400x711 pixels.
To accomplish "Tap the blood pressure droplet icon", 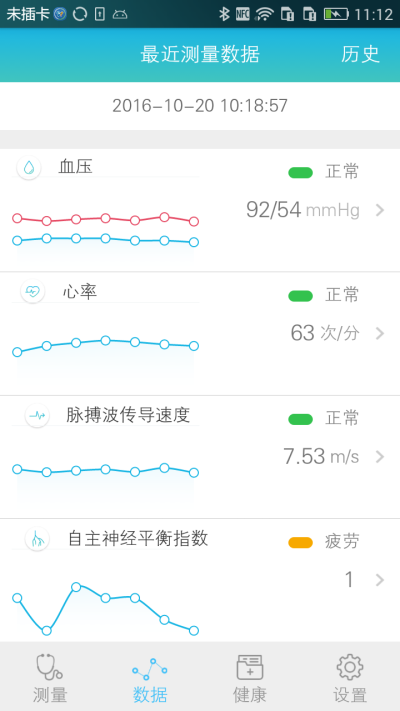I will [29, 168].
